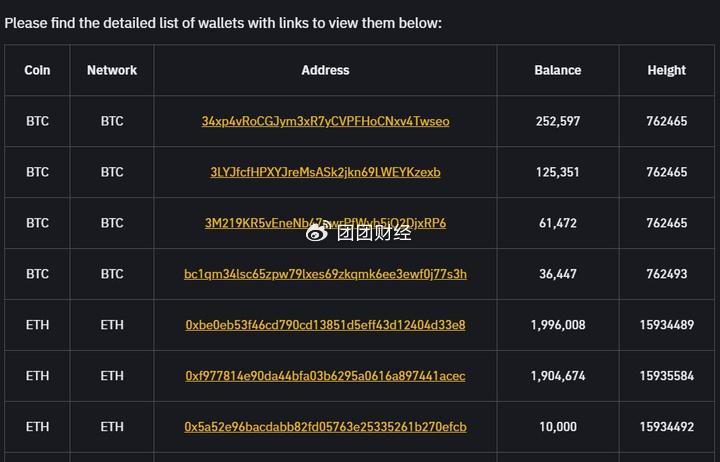Screen dimensions: 720x462
Task: Open ETH address link 0xf977814e90da44bfa03b6295a0616a897441acec
Action: (325, 376)
